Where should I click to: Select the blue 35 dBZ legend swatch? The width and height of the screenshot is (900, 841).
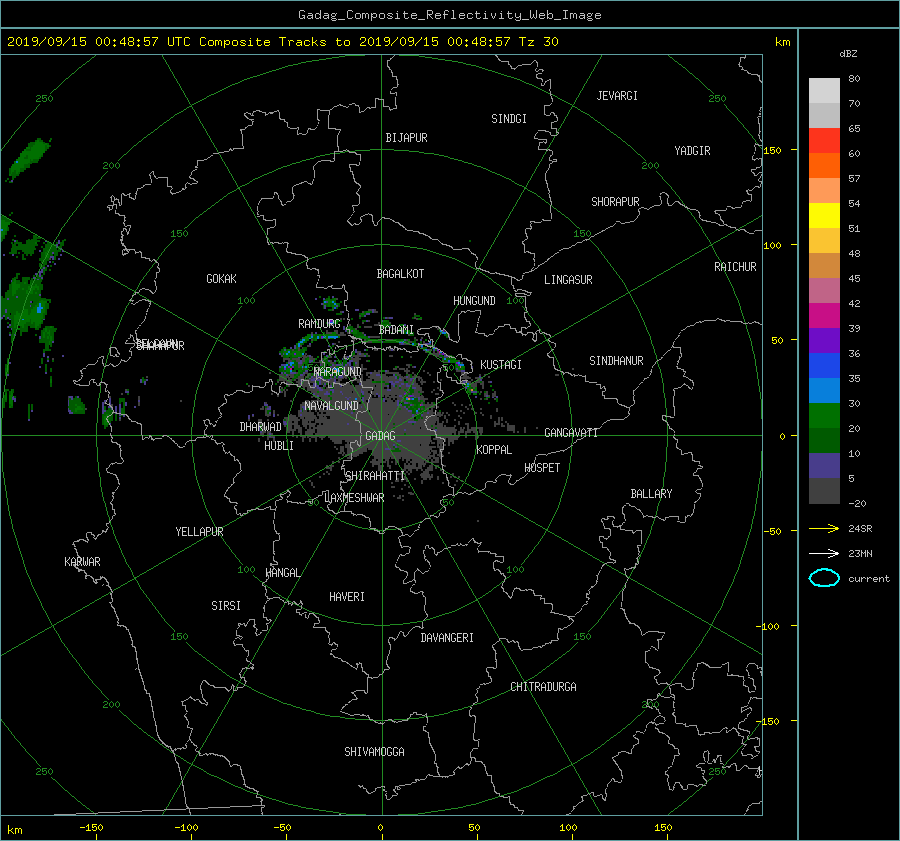tap(824, 365)
